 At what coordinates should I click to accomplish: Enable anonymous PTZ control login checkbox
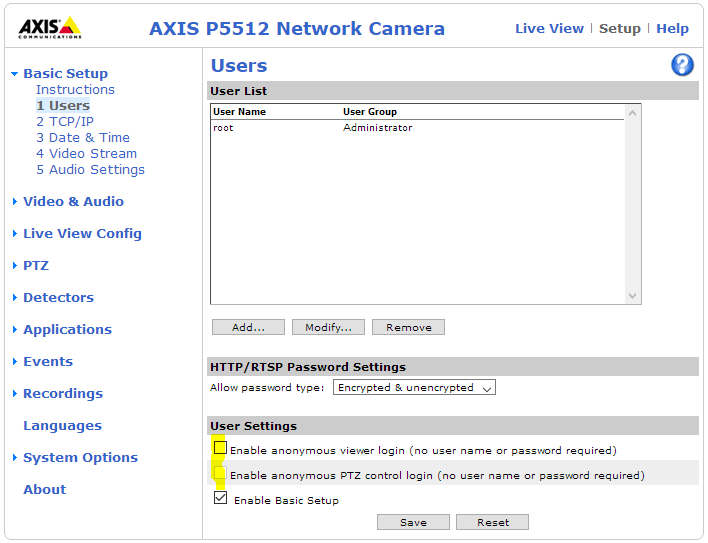(220, 473)
